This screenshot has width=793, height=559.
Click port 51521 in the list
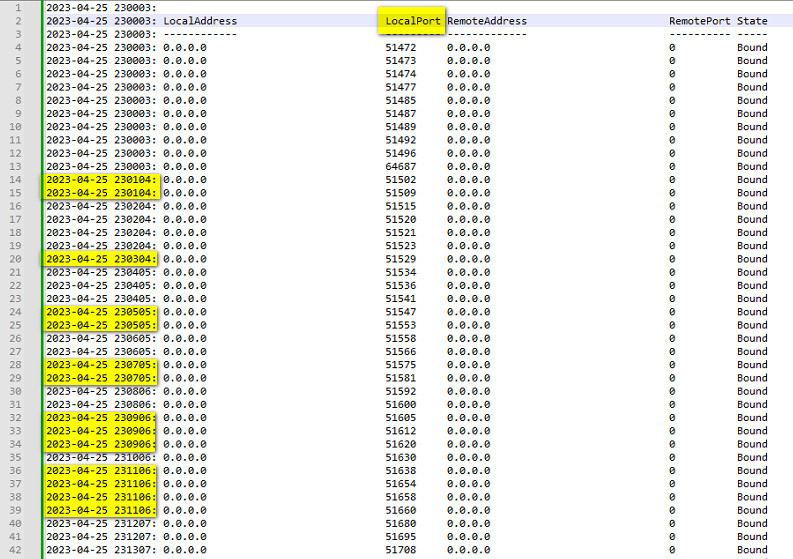(x=401, y=233)
